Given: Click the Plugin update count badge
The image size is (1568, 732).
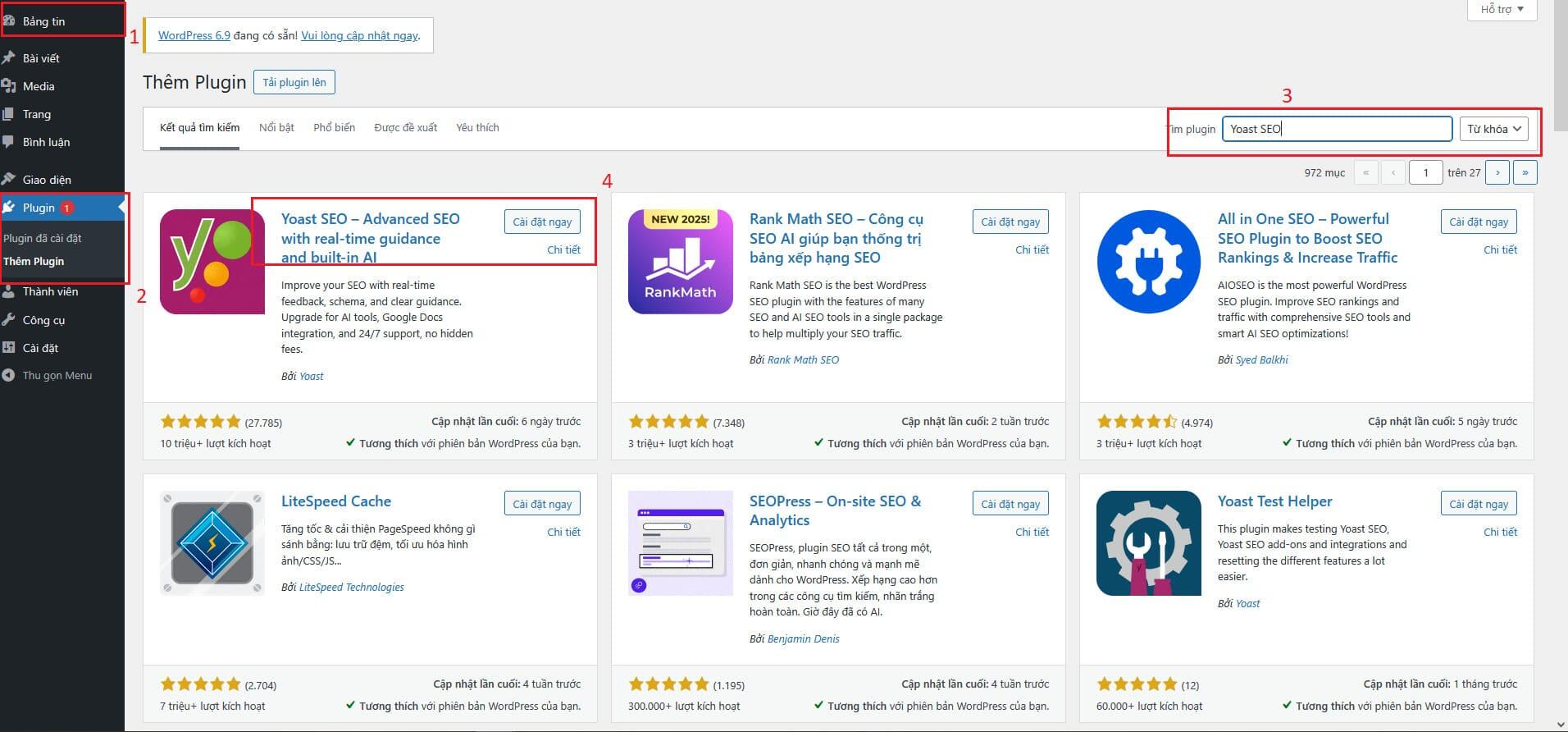Looking at the screenshot, I should [67, 208].
